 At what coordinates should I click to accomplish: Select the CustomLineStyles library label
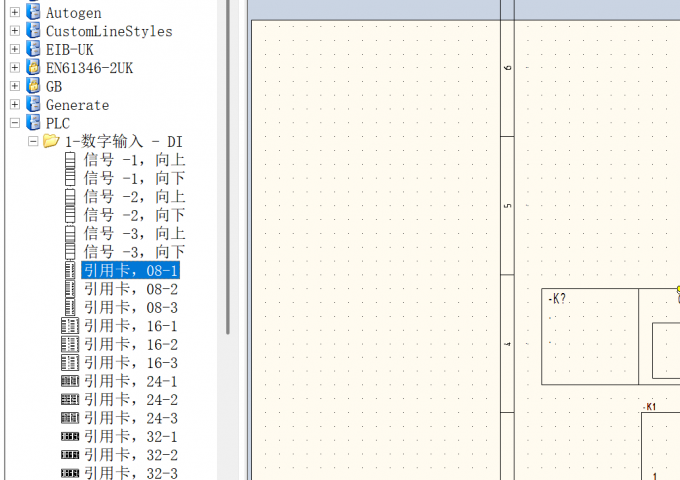tap(109, 31)
